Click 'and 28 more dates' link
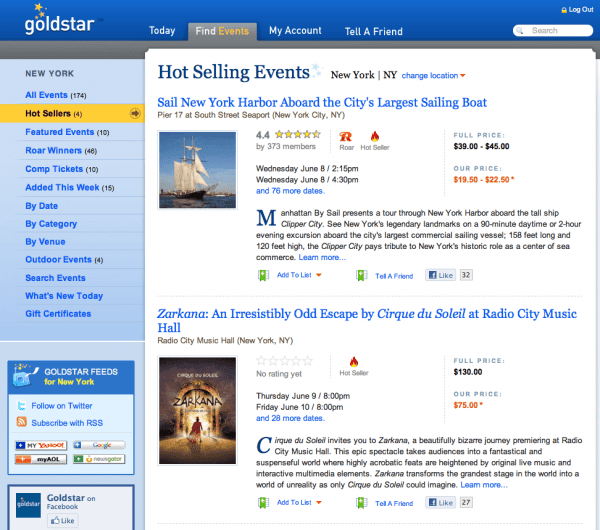The image size is (600, 530). click(x=290, y=418)
